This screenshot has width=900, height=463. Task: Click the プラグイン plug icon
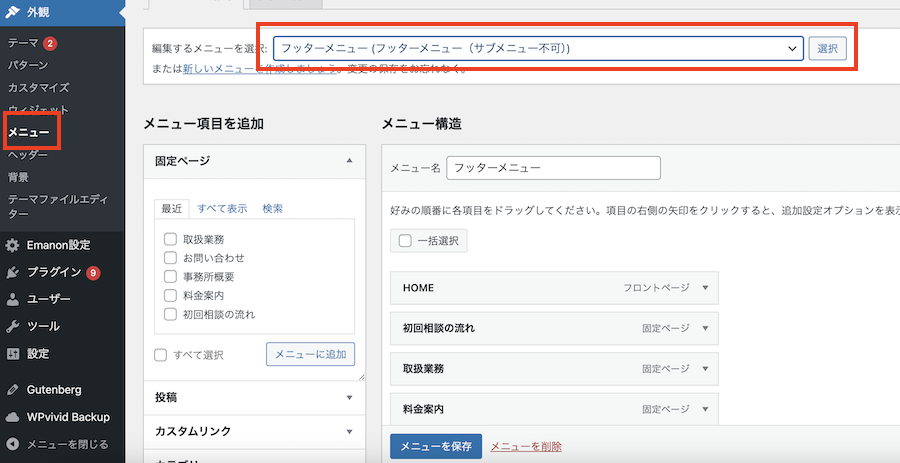(x=13, y=272)
